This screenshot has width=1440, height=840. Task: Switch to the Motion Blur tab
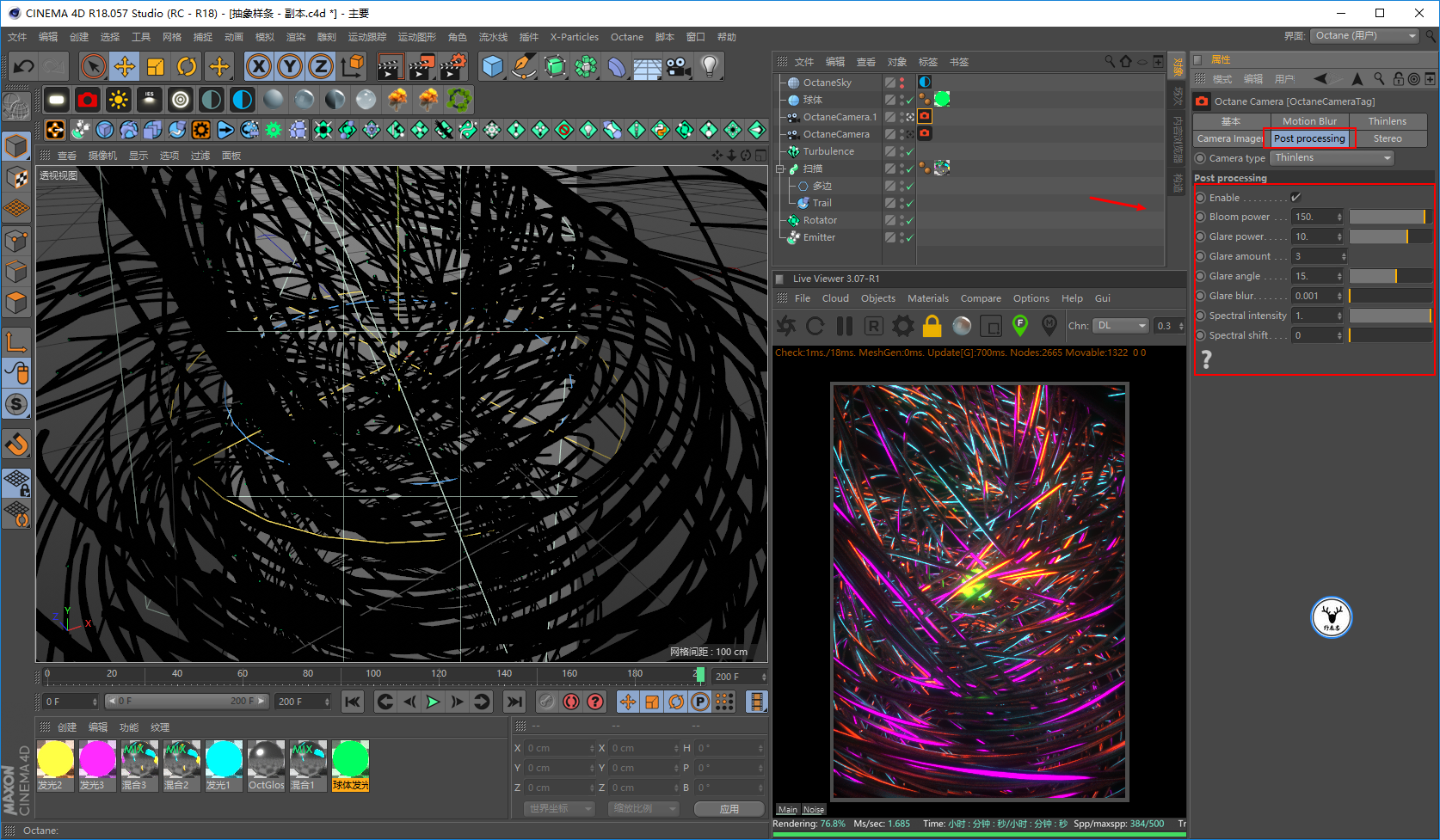click(1309, 121)
